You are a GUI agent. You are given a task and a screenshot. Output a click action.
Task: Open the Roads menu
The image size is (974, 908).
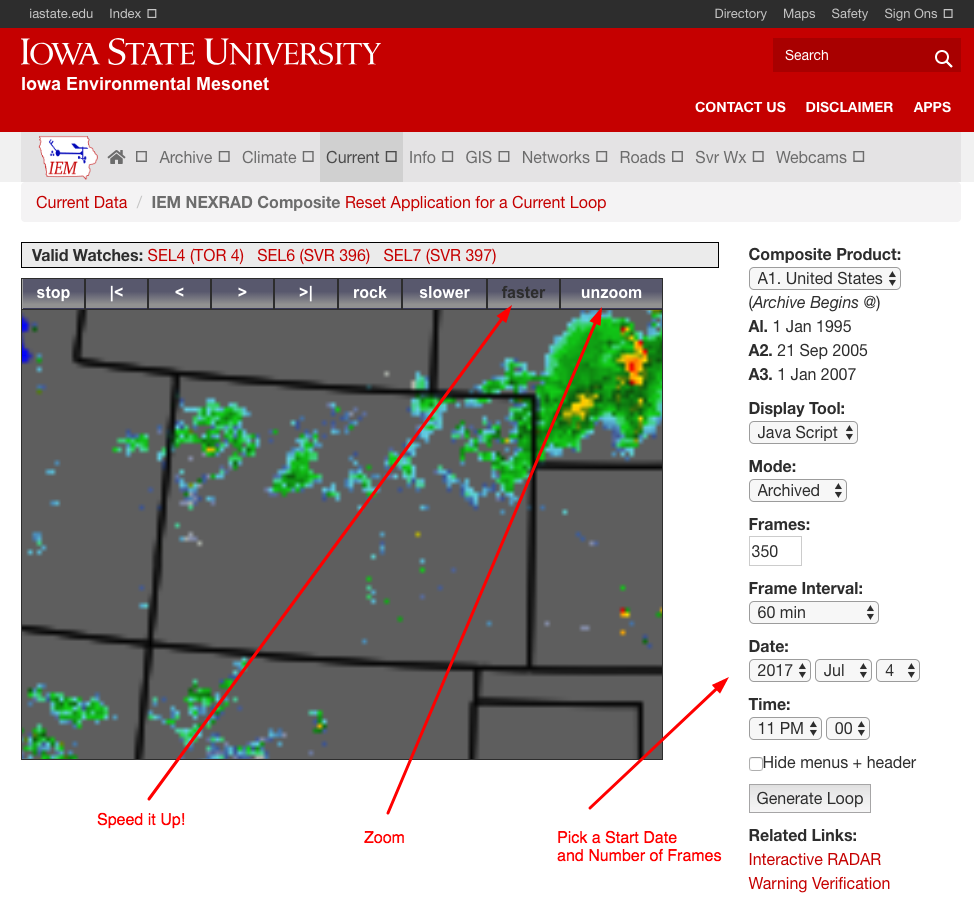[651, 157]
